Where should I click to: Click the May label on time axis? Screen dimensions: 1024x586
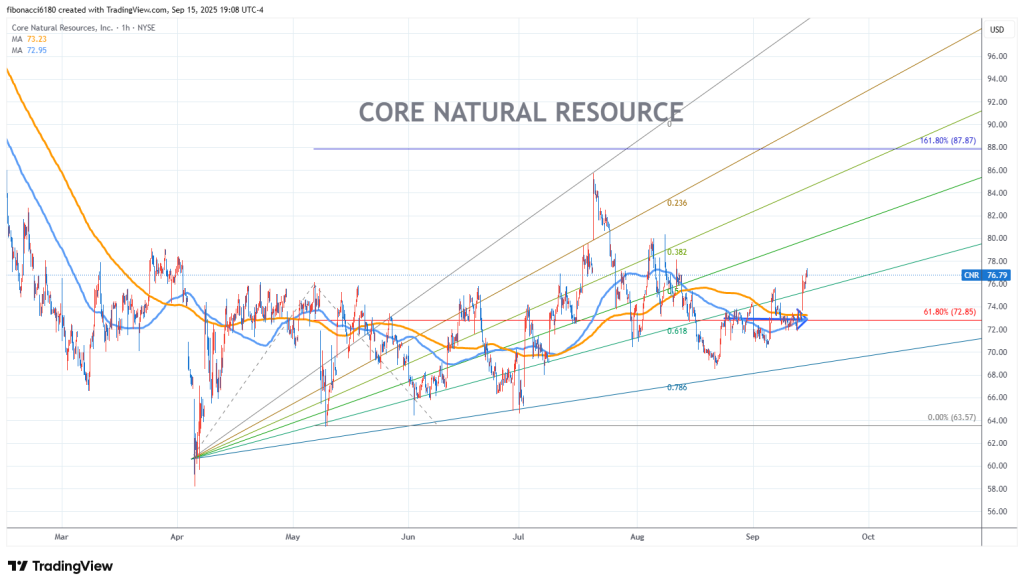point(293,537)
